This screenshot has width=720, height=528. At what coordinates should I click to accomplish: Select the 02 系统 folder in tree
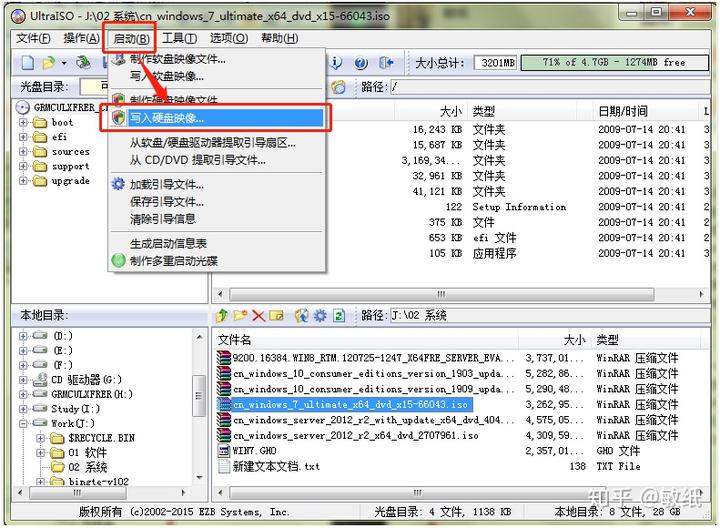pos(87,467)
